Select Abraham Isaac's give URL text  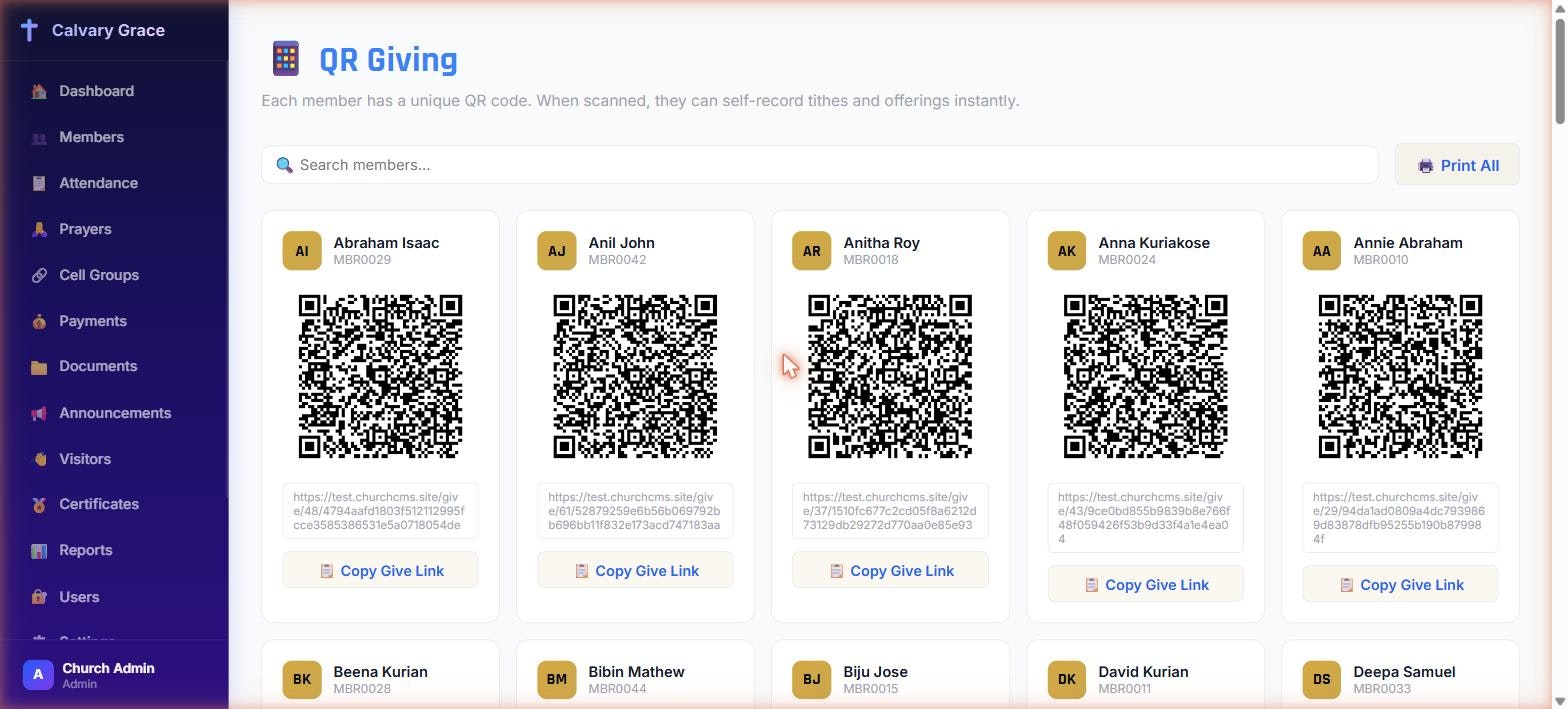tap(380, 511)
